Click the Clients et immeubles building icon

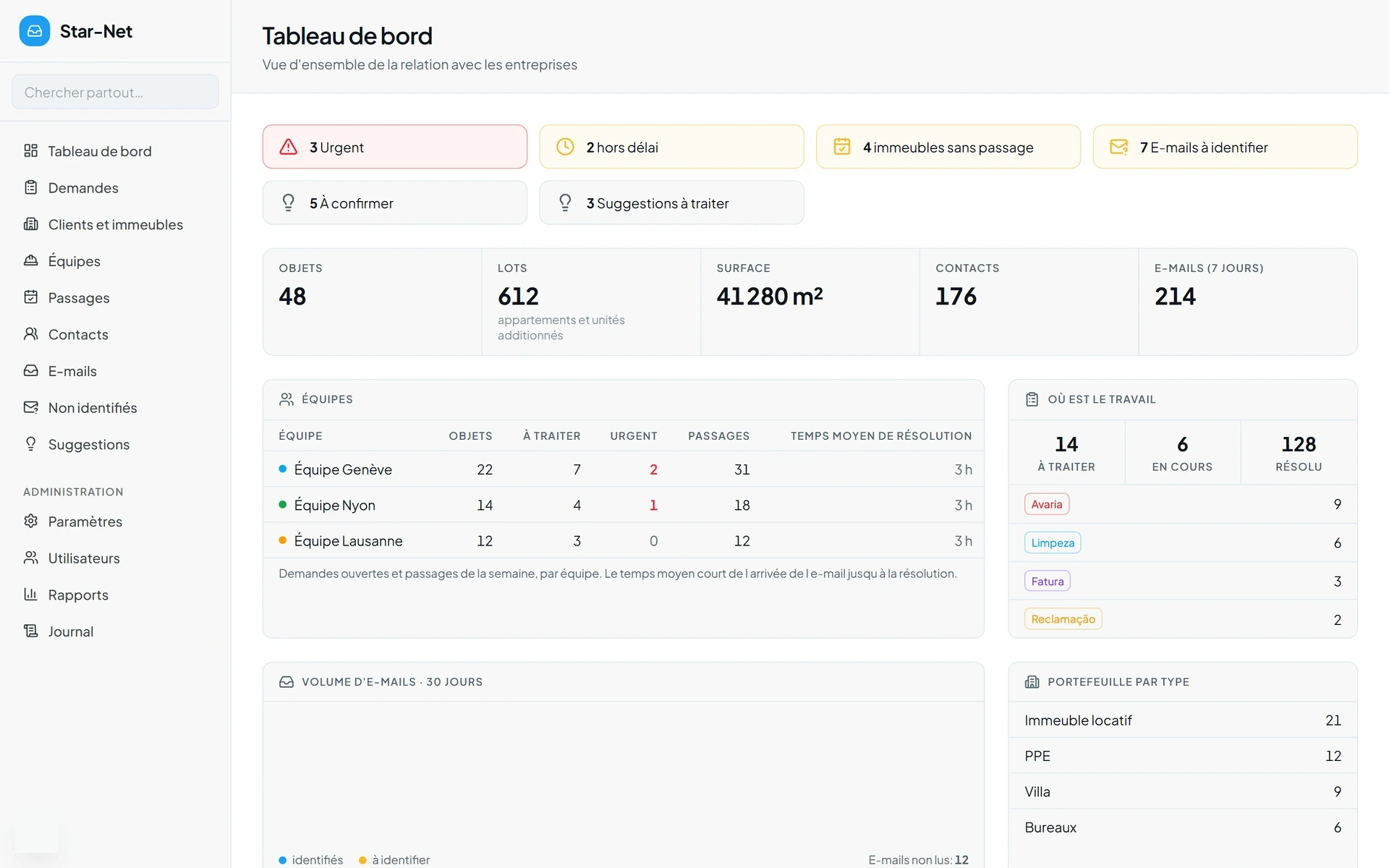pyautogui.click(x=30, y=224)
